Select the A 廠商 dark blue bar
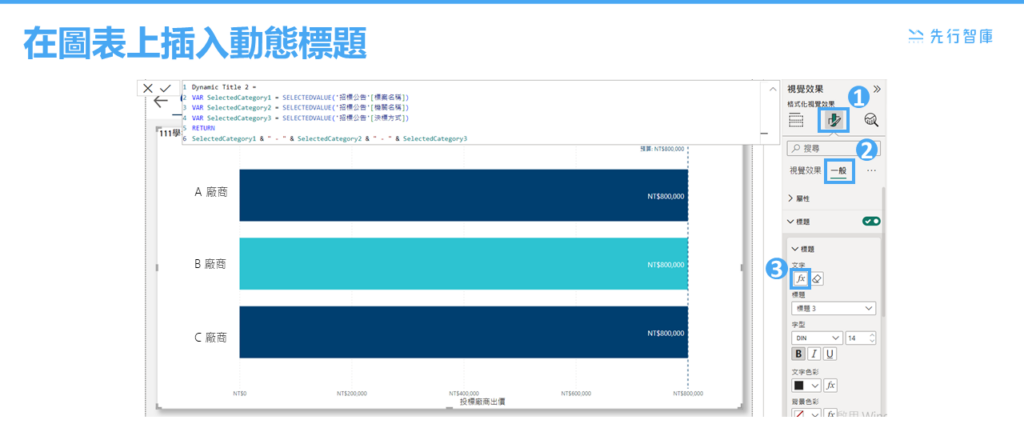Image resolution: width=1024 pixels, height=444 pixels. pos(464,195)
